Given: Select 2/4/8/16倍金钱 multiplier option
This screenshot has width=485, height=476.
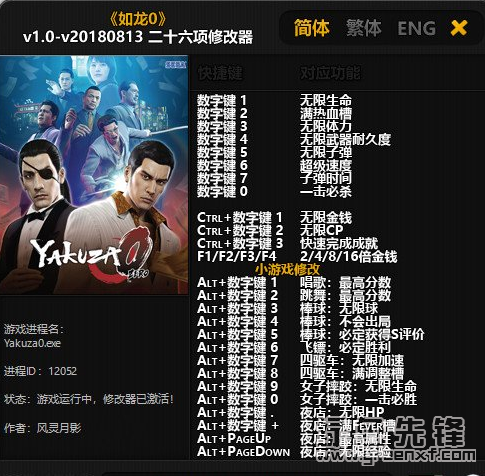Looking at the screenshot, I should (348, 256).
